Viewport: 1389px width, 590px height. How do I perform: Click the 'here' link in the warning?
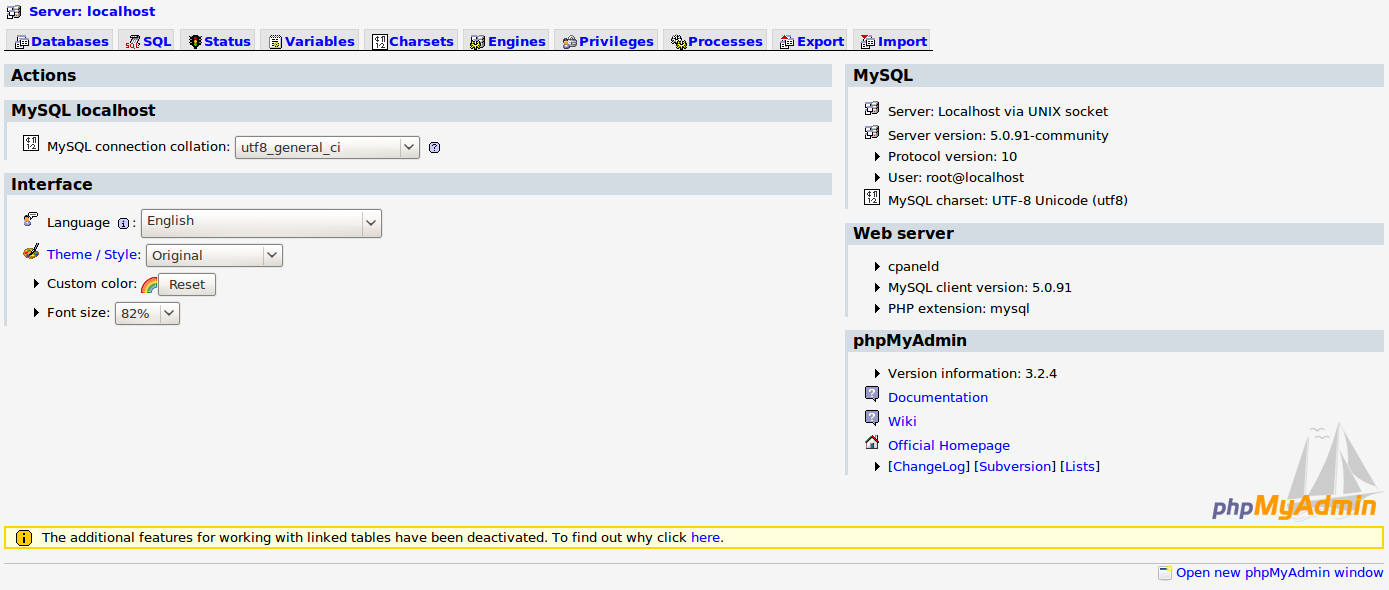tap(705, 538)
